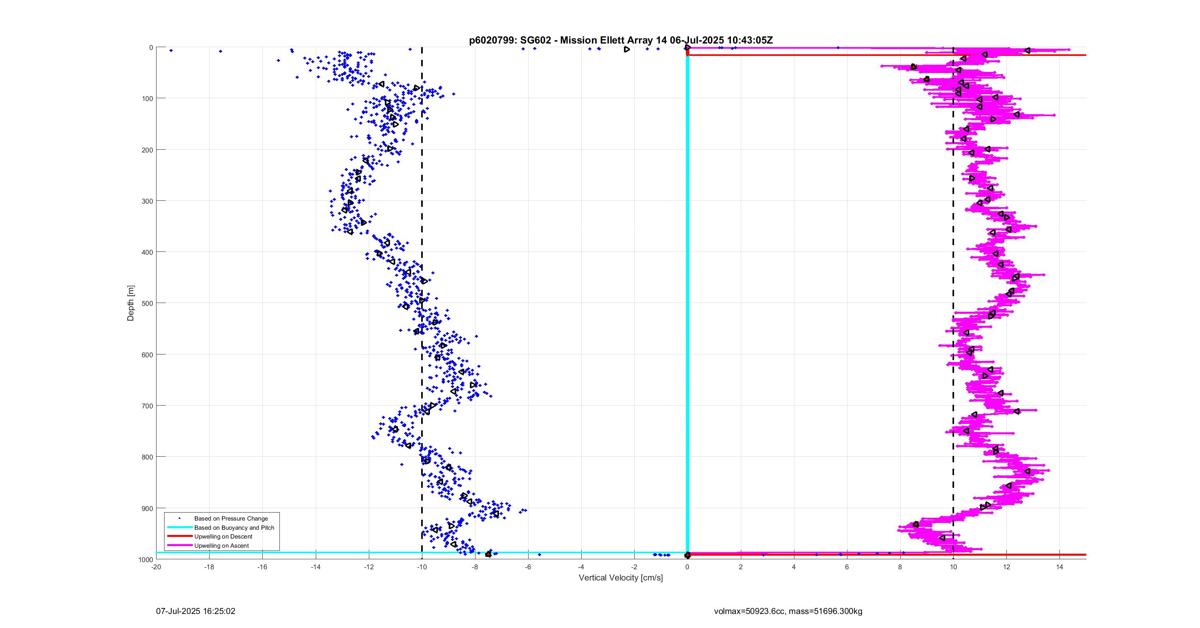
Task: Click velocity axis tick label 8
Action: coord(900,567)
